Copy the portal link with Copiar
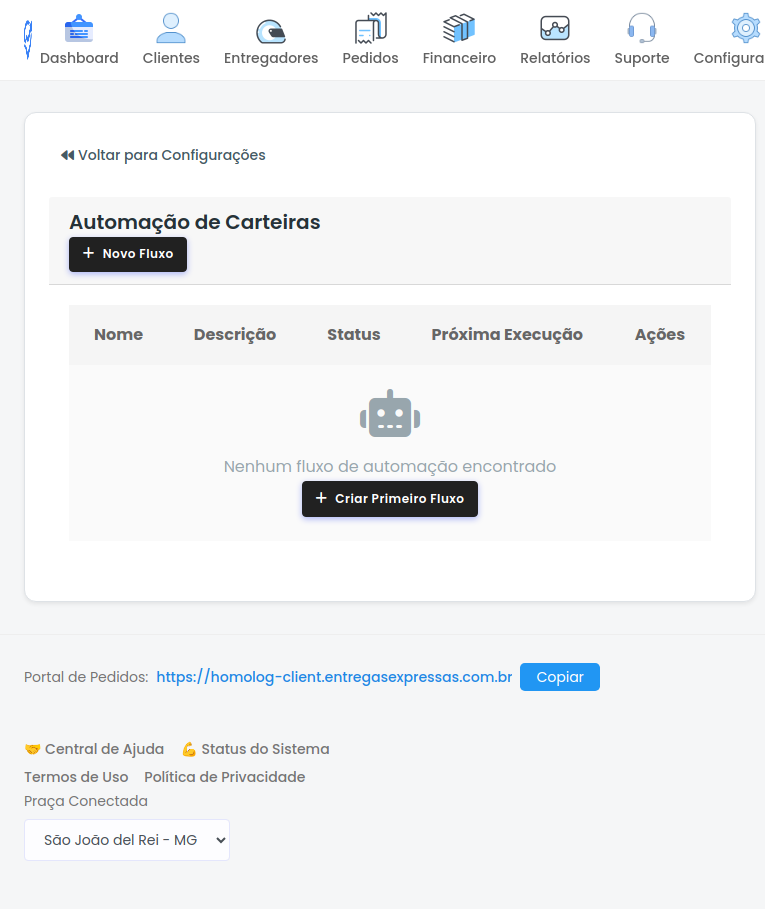The height and width of the screenshot is (909, 765). pyautogui.click(x=559, y=676)
